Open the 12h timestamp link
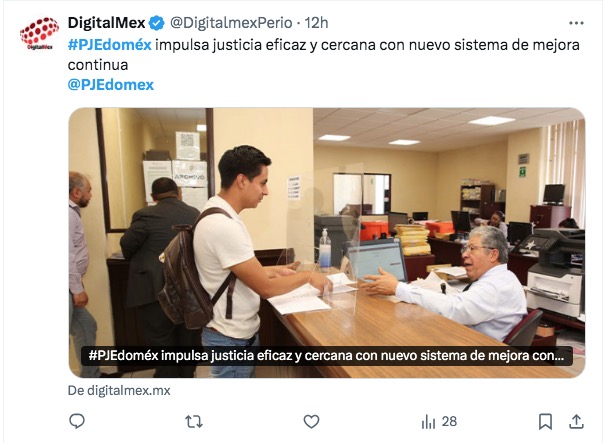Viewport: 604px width, 443px height. tap(316, 23)
